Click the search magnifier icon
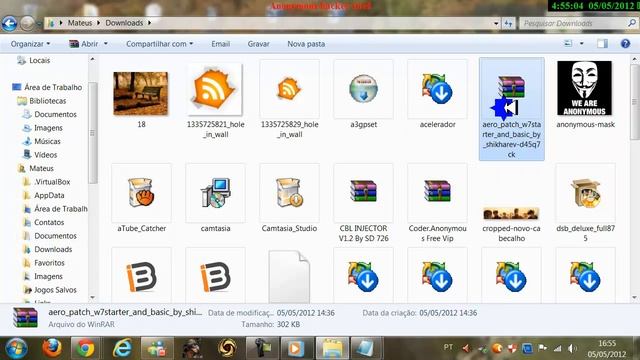640x360 pixels. point(632,23)
